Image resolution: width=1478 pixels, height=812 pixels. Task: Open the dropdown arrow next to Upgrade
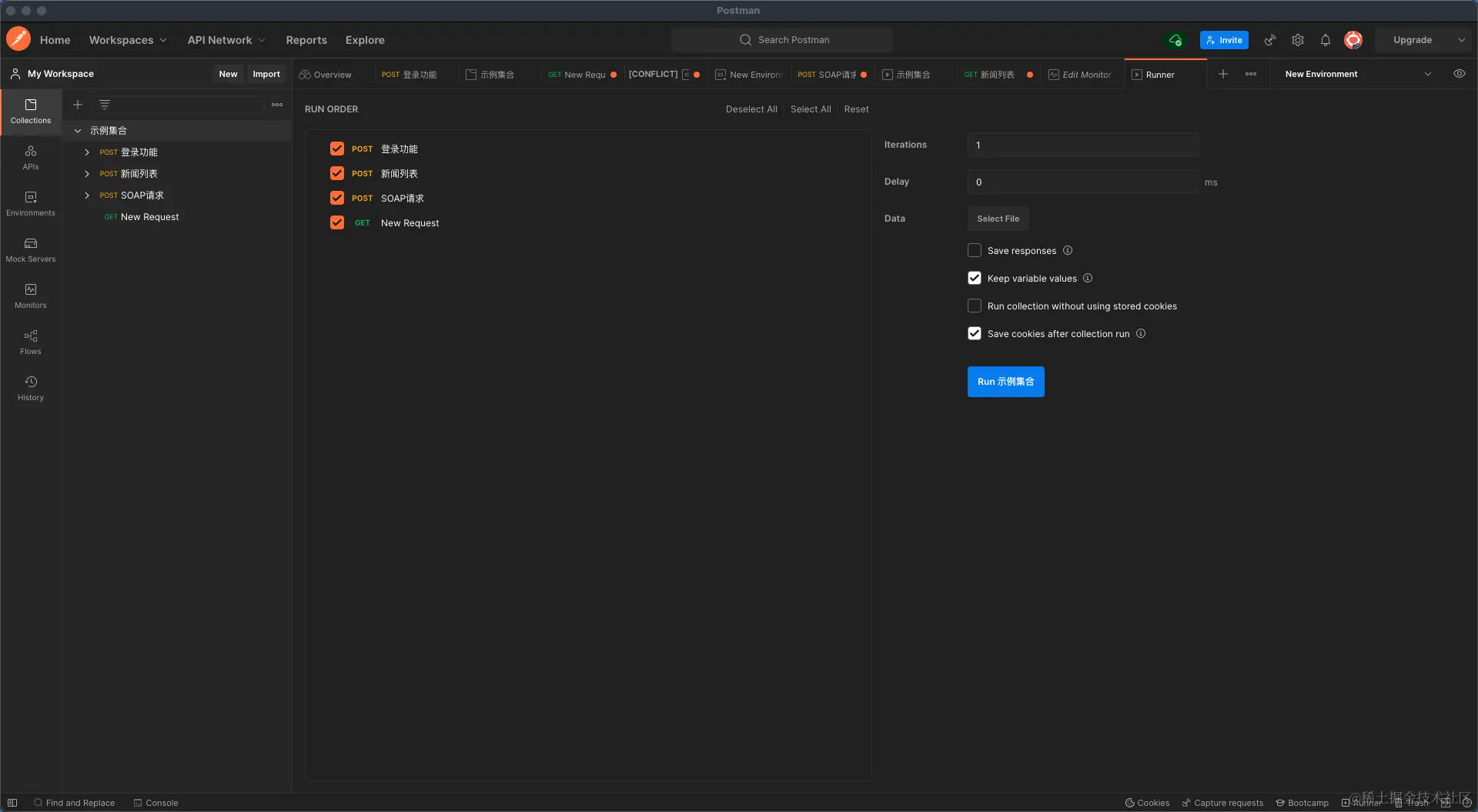click(x=1461, y=40)
